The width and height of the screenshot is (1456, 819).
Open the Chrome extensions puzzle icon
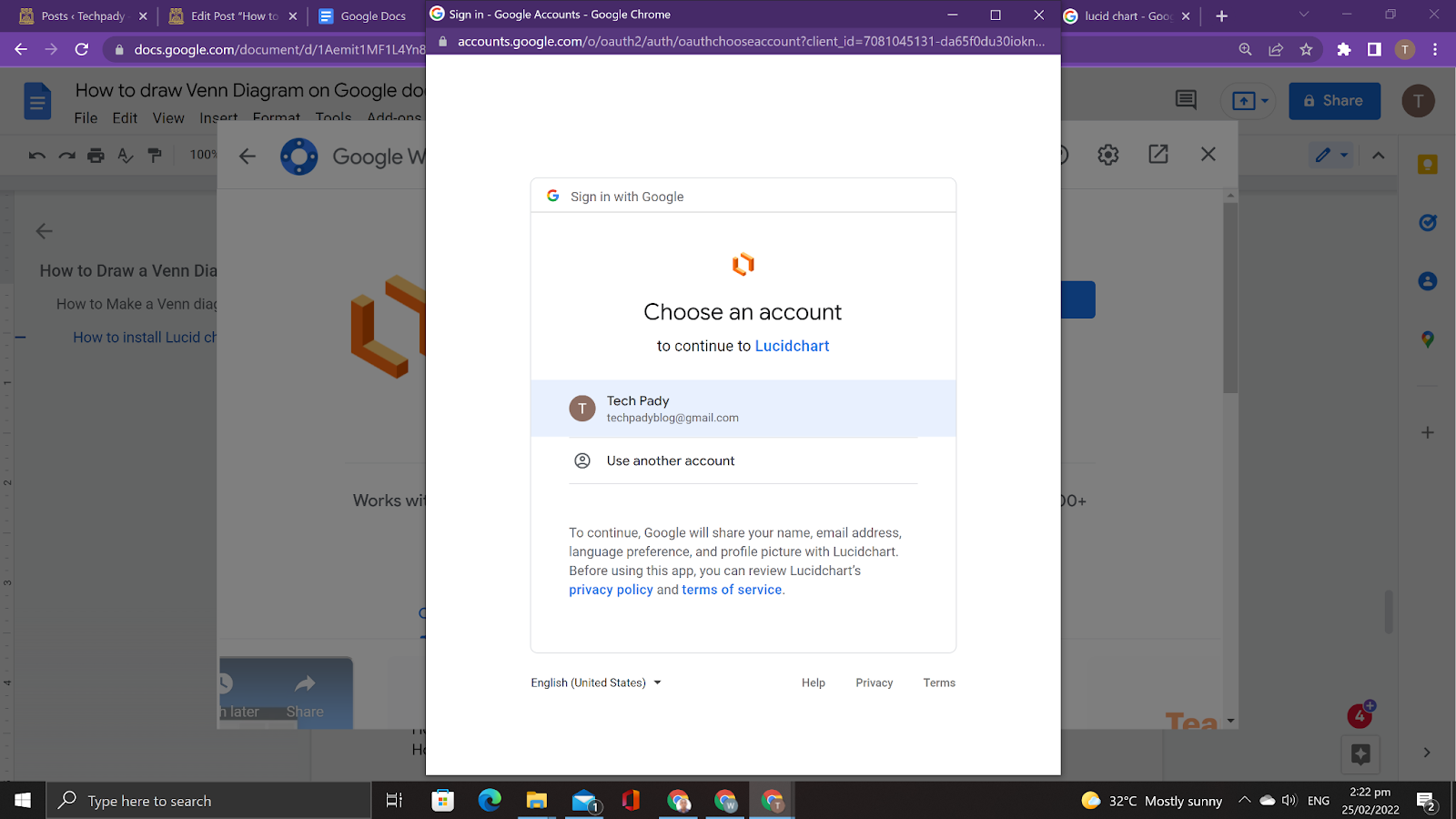pos(1344,49)
